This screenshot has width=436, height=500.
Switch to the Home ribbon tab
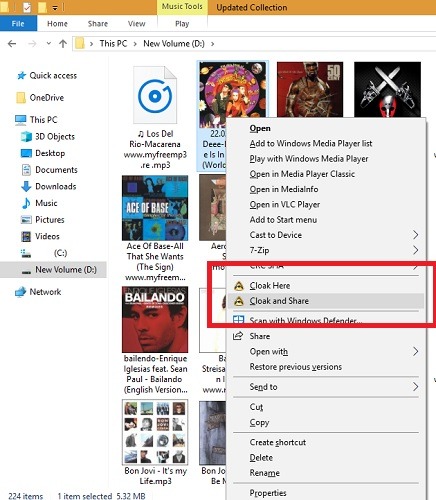tap(57, 24)
